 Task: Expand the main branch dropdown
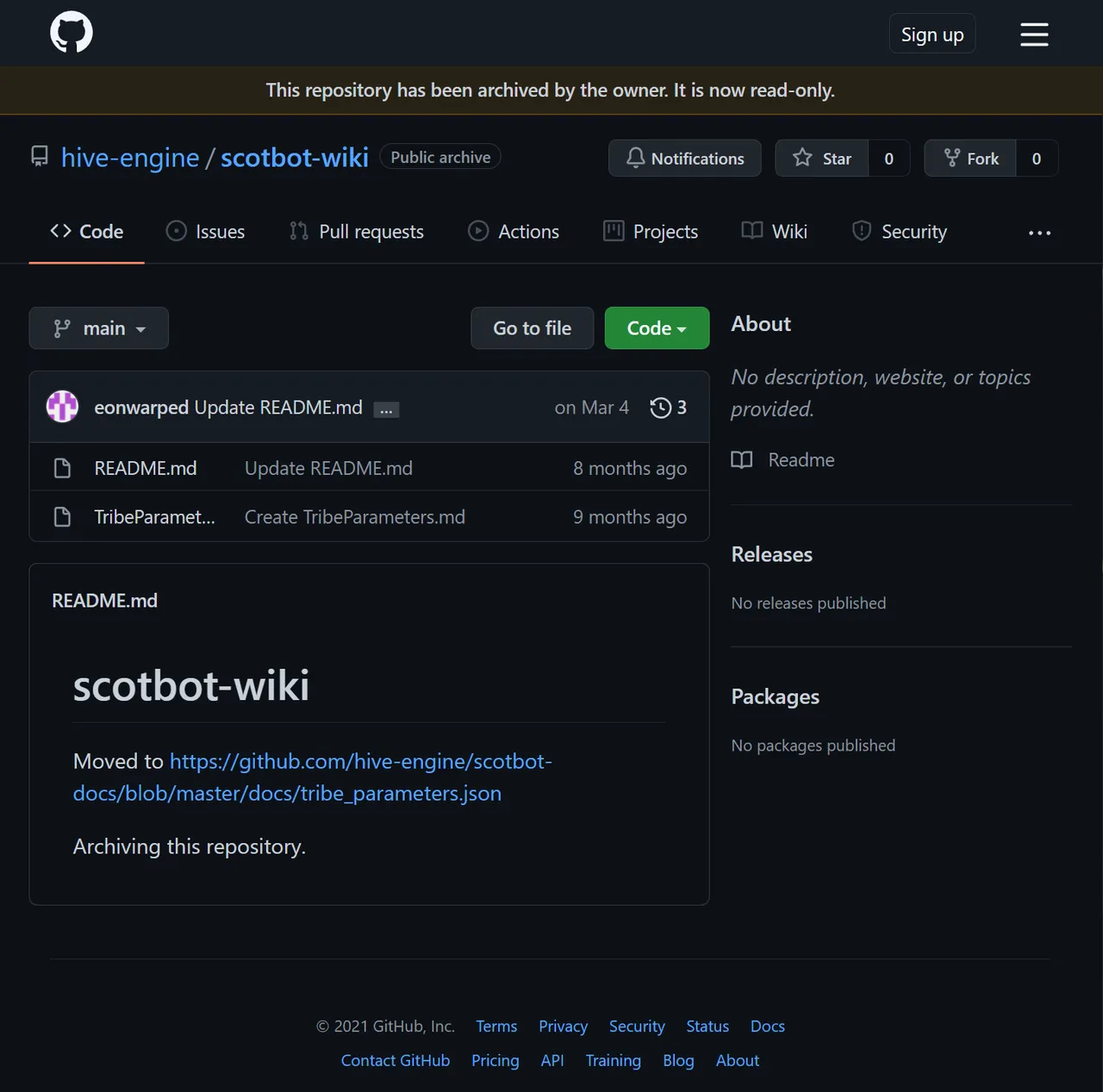[99, 328]
